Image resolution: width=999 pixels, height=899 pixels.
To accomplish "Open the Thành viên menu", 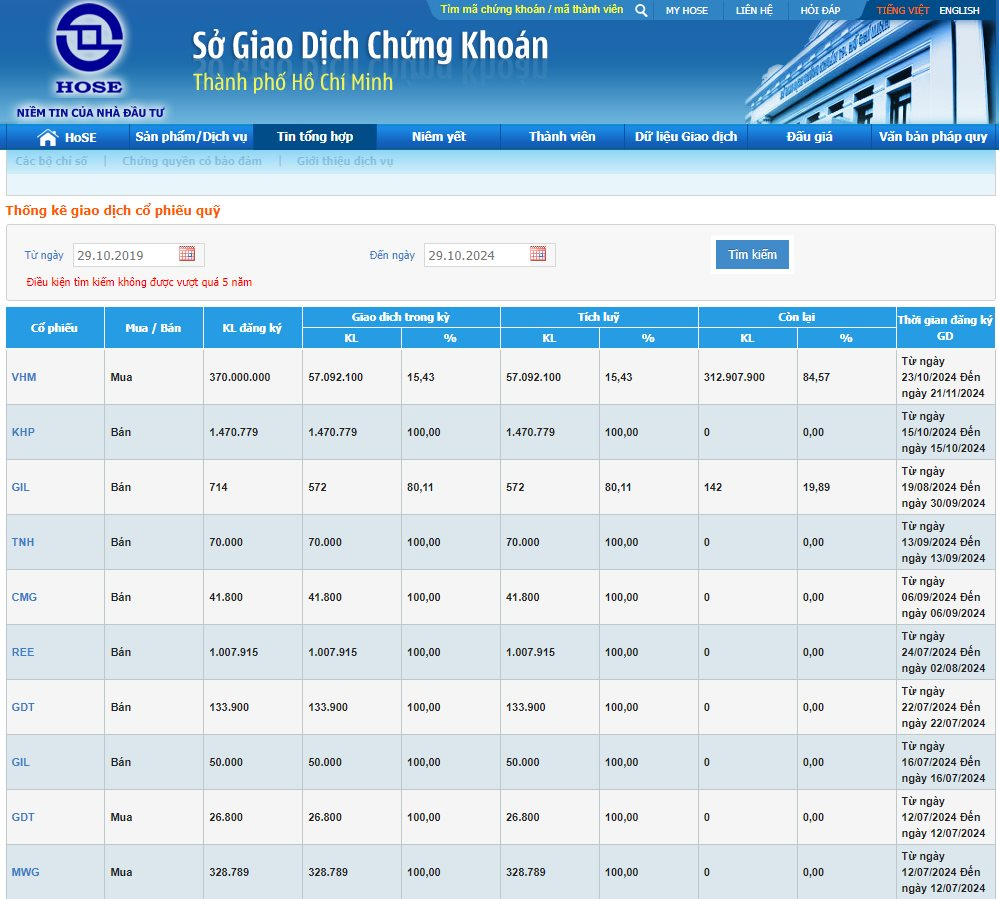I will click(x=562, y=136).
